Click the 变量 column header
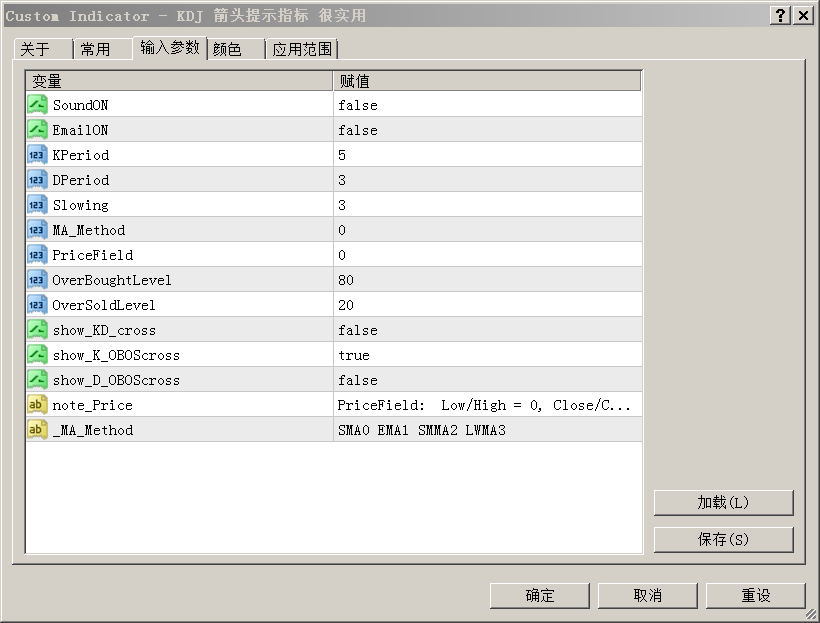820x623 pixels. (x=179, y=81)
